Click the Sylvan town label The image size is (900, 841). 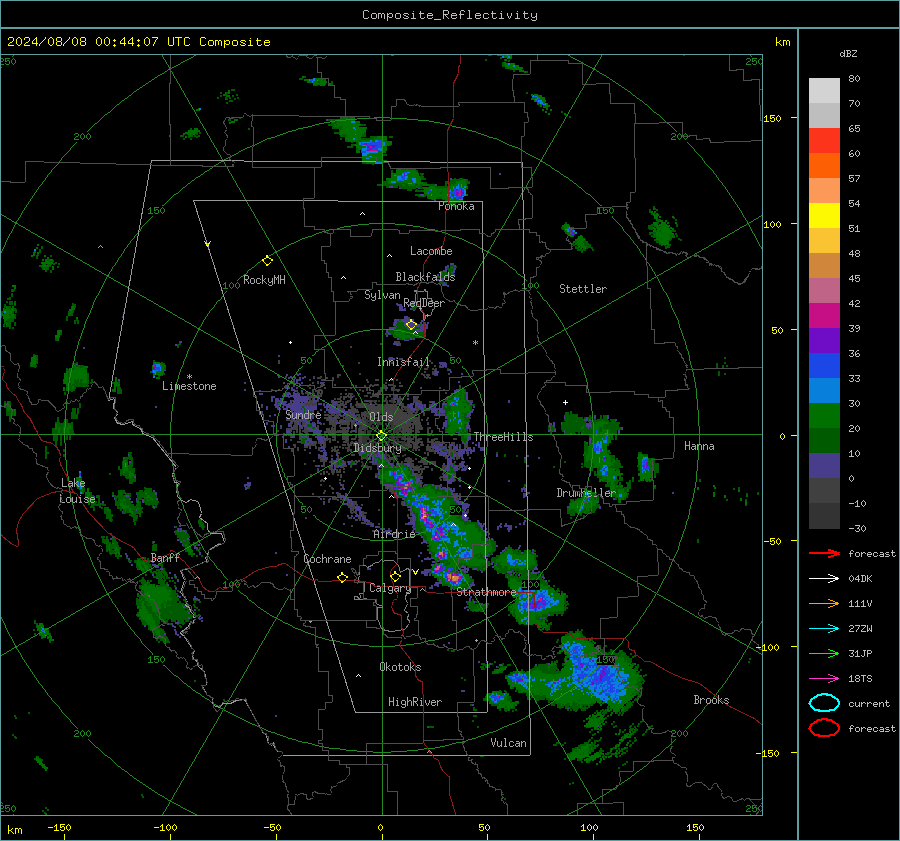[382, 295]
